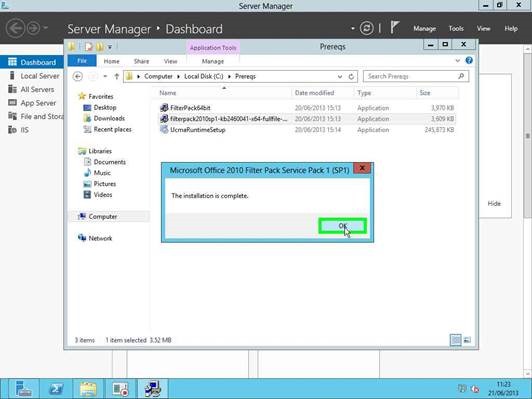
Task: Launch PowerShell from the taskbar
Action: coord(56,389)
